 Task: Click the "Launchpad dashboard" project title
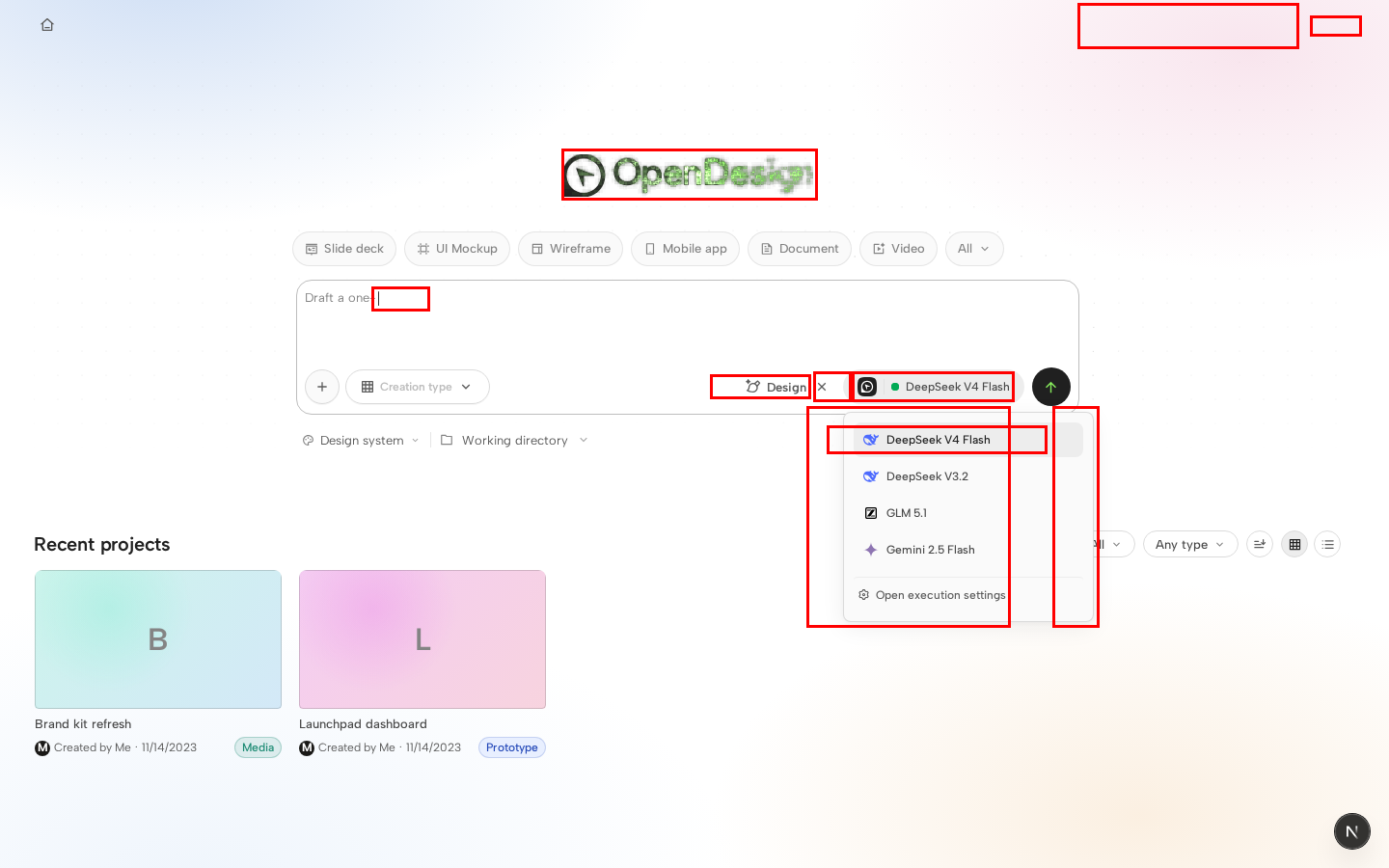363,724
